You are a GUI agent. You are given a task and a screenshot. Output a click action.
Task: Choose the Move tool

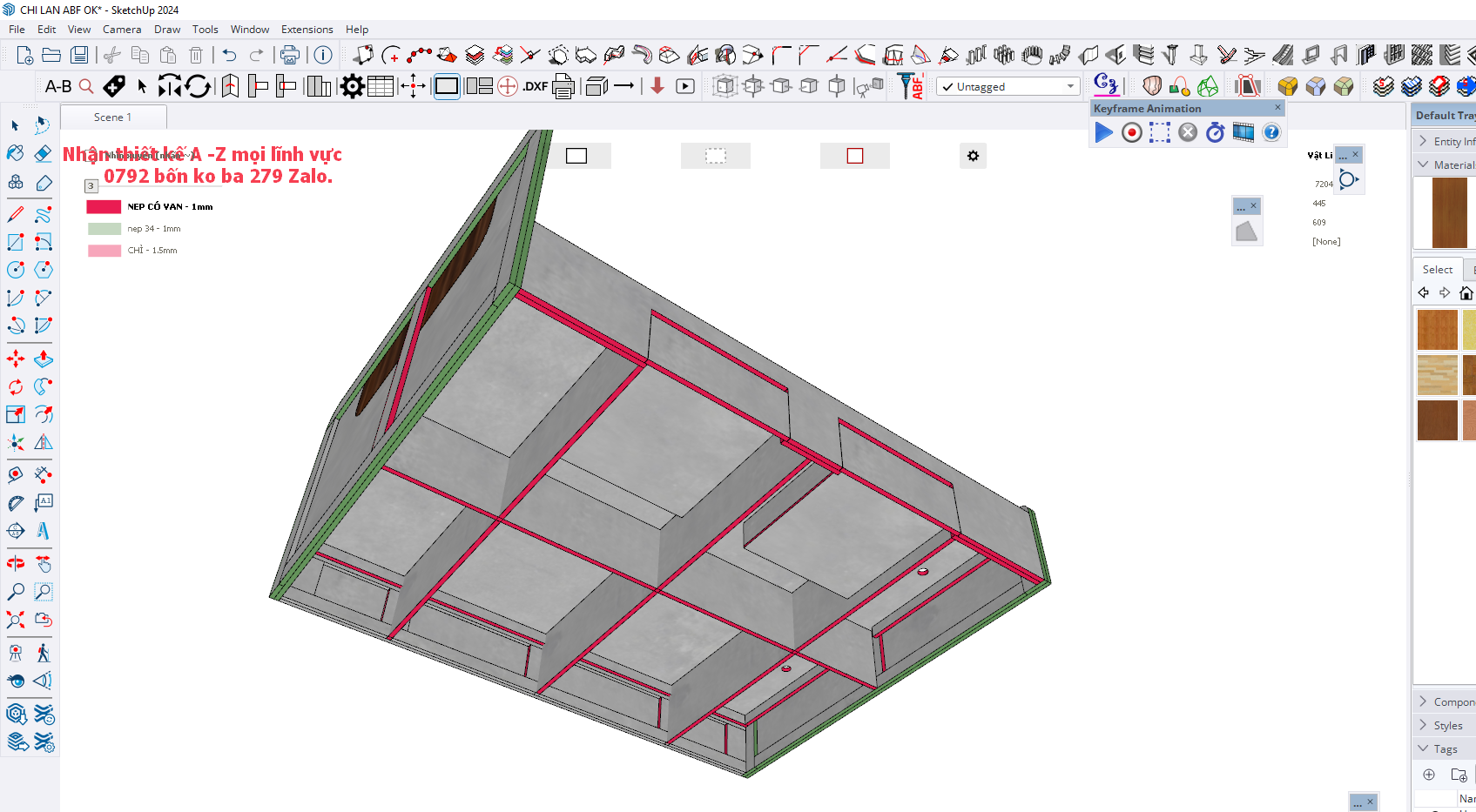[16, 359]
